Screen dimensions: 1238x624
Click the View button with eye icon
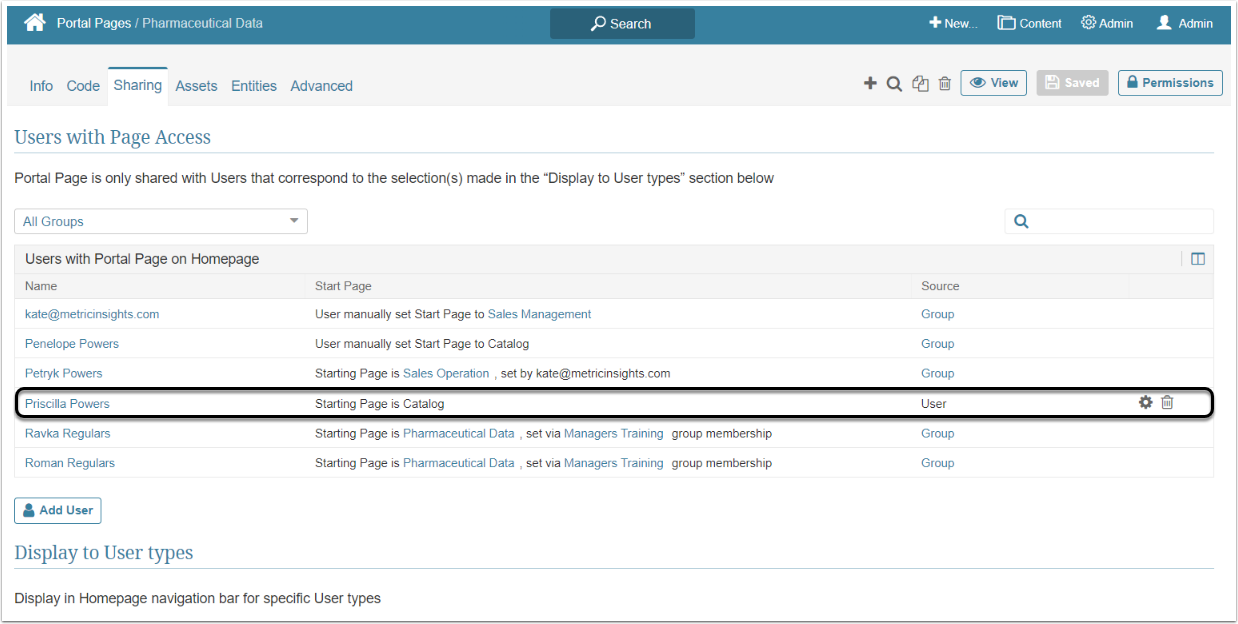pos(994,83)
